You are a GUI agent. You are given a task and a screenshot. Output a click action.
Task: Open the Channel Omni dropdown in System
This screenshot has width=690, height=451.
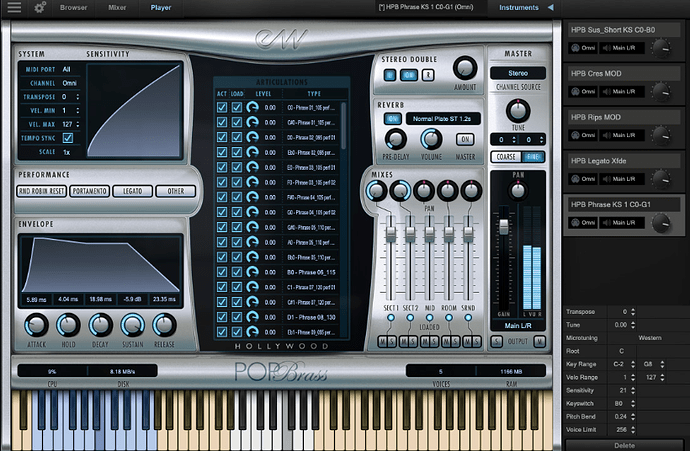coord(70,83)
